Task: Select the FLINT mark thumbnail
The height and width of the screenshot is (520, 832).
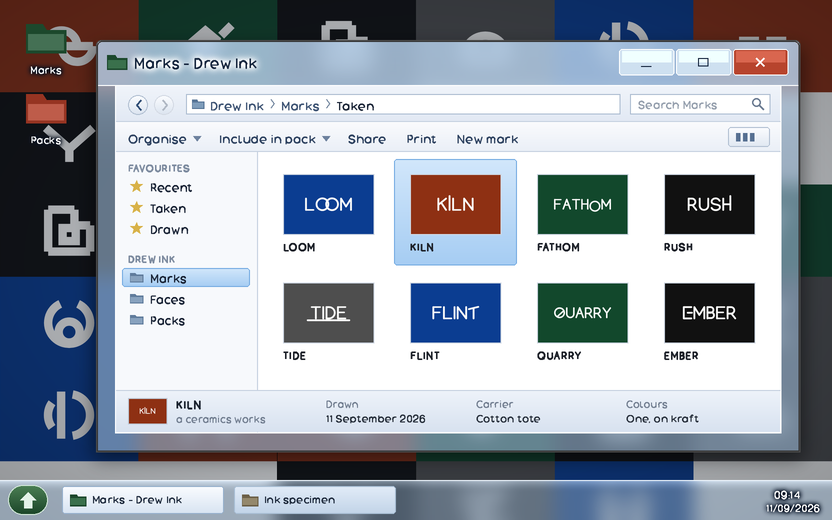Action: [455, 313]
